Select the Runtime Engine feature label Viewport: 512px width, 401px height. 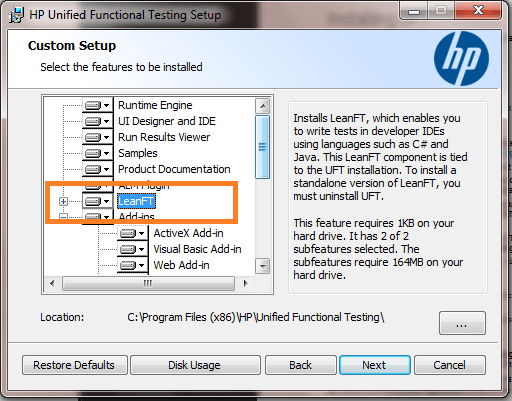(x=155, y=105)
